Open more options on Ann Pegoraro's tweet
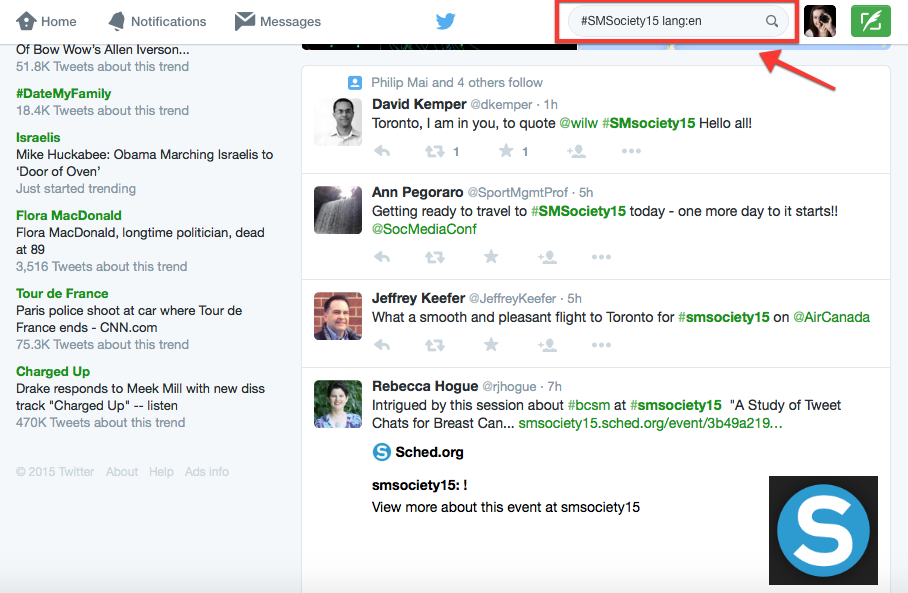Image resolution: width=908 pixels, height=593 pixels. click(601, 257)
